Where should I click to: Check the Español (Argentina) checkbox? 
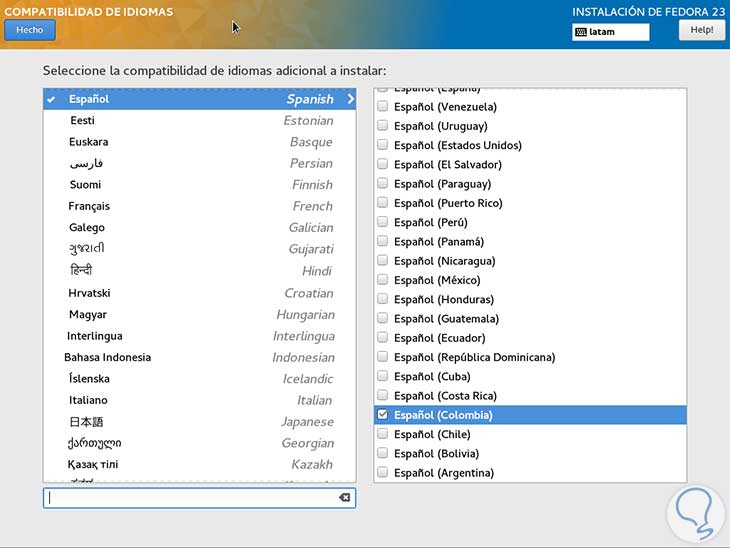click(382, 473)
